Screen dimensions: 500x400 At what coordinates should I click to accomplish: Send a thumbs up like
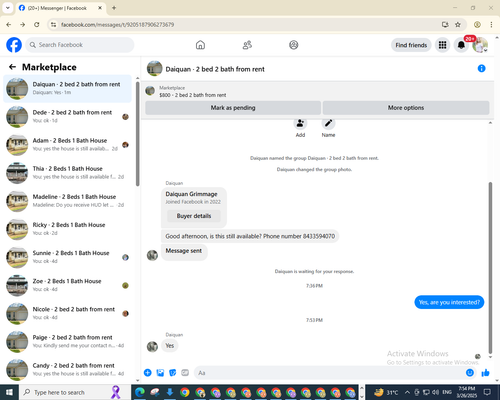(x=485, y=373)
